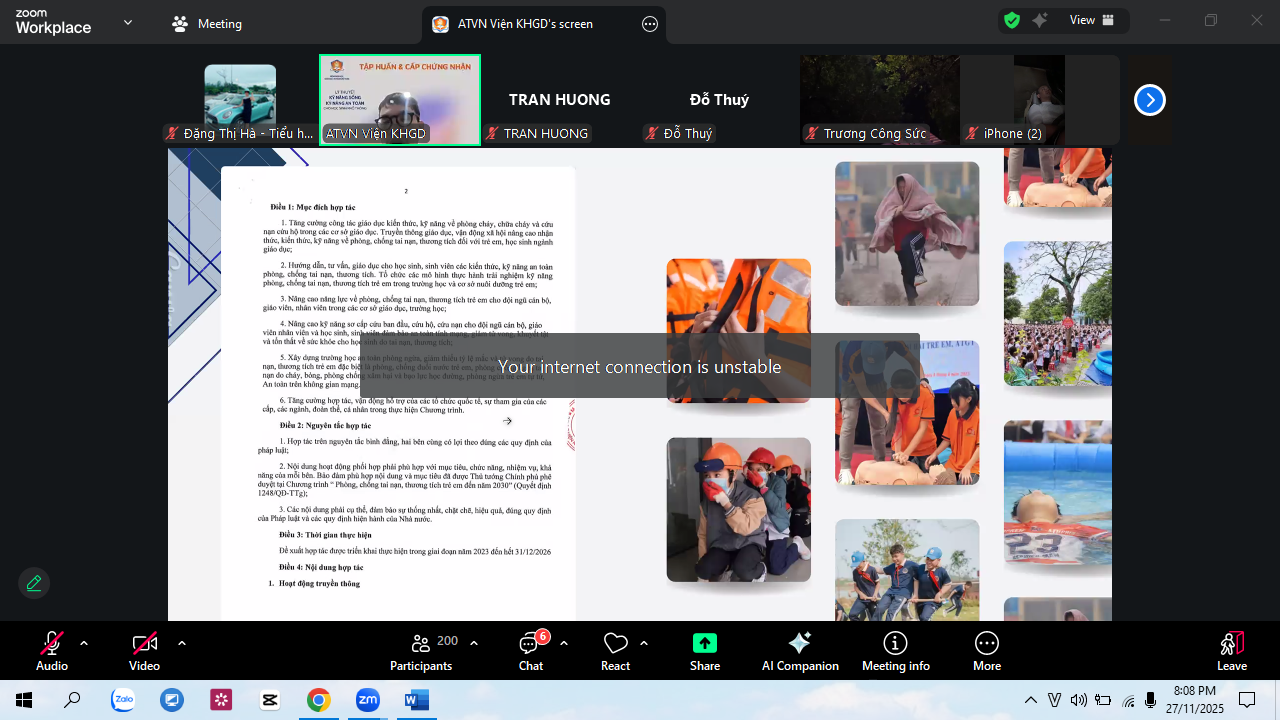Open the More options menu

point(986,651)
